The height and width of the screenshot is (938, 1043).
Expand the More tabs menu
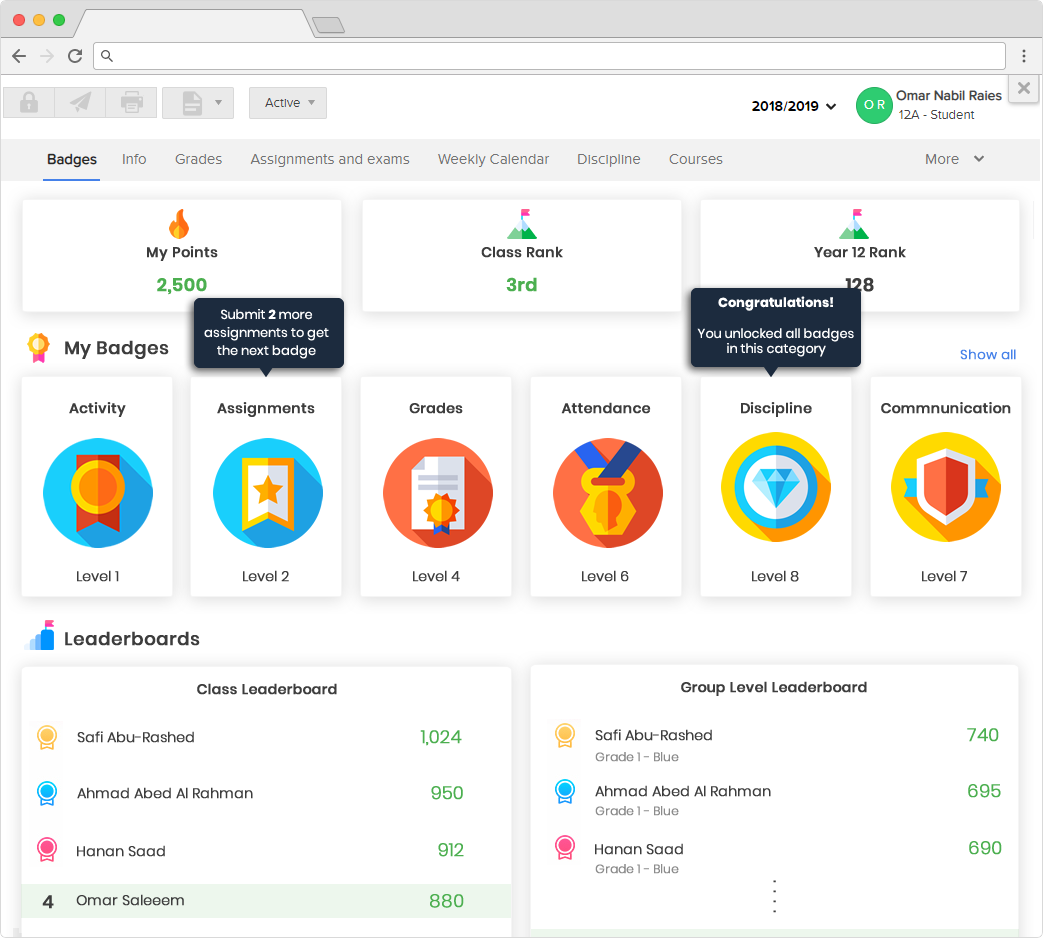[x=954, y=159]
